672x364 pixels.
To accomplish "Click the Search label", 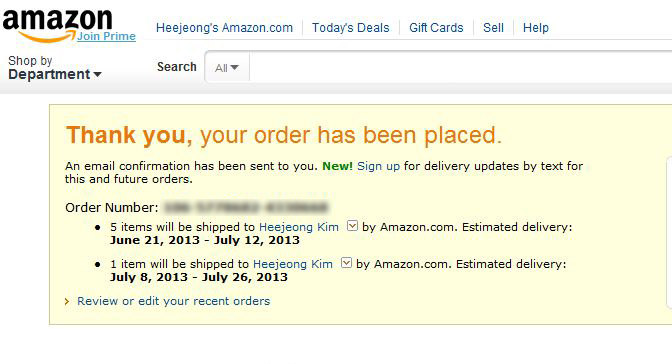I will click(177, 67).
